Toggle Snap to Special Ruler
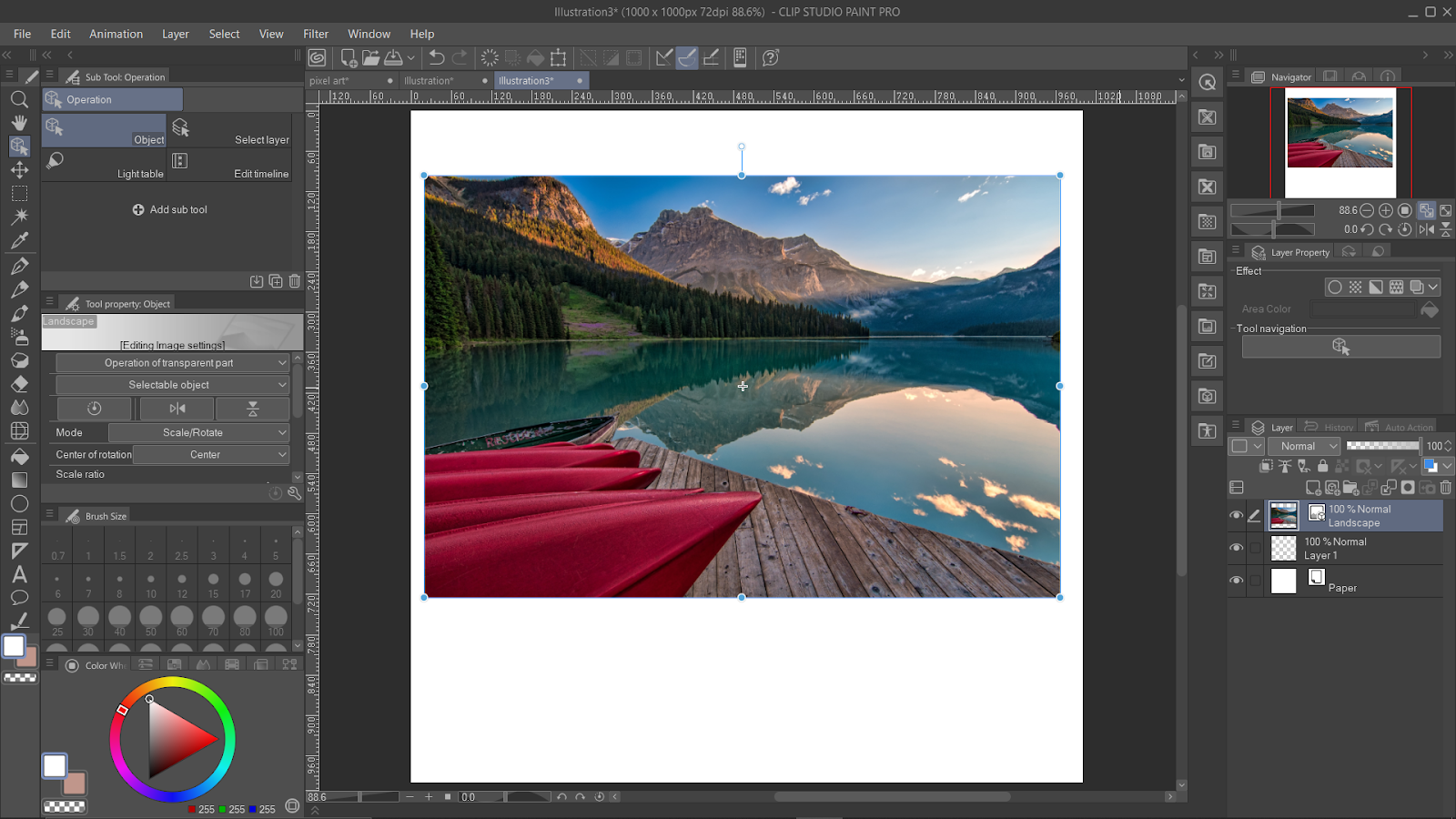 tap(687, 58)
